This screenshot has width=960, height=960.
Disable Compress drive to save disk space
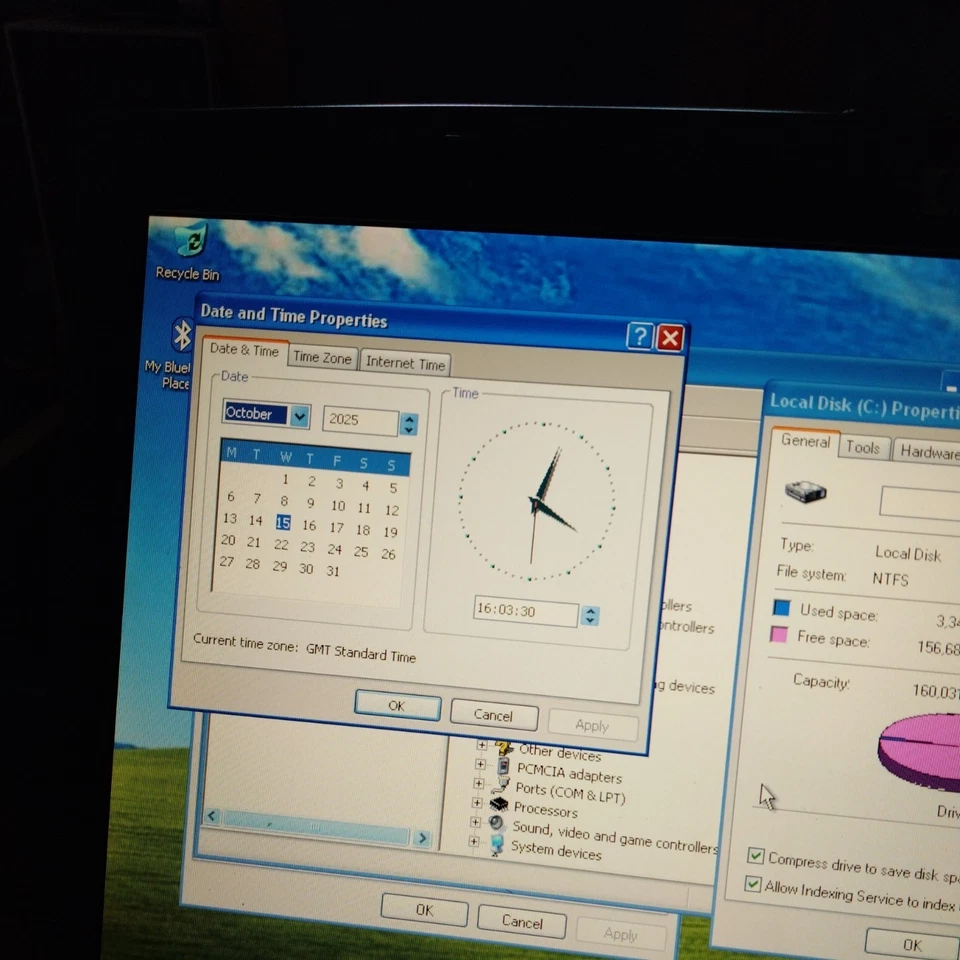[x=756, y=855]
